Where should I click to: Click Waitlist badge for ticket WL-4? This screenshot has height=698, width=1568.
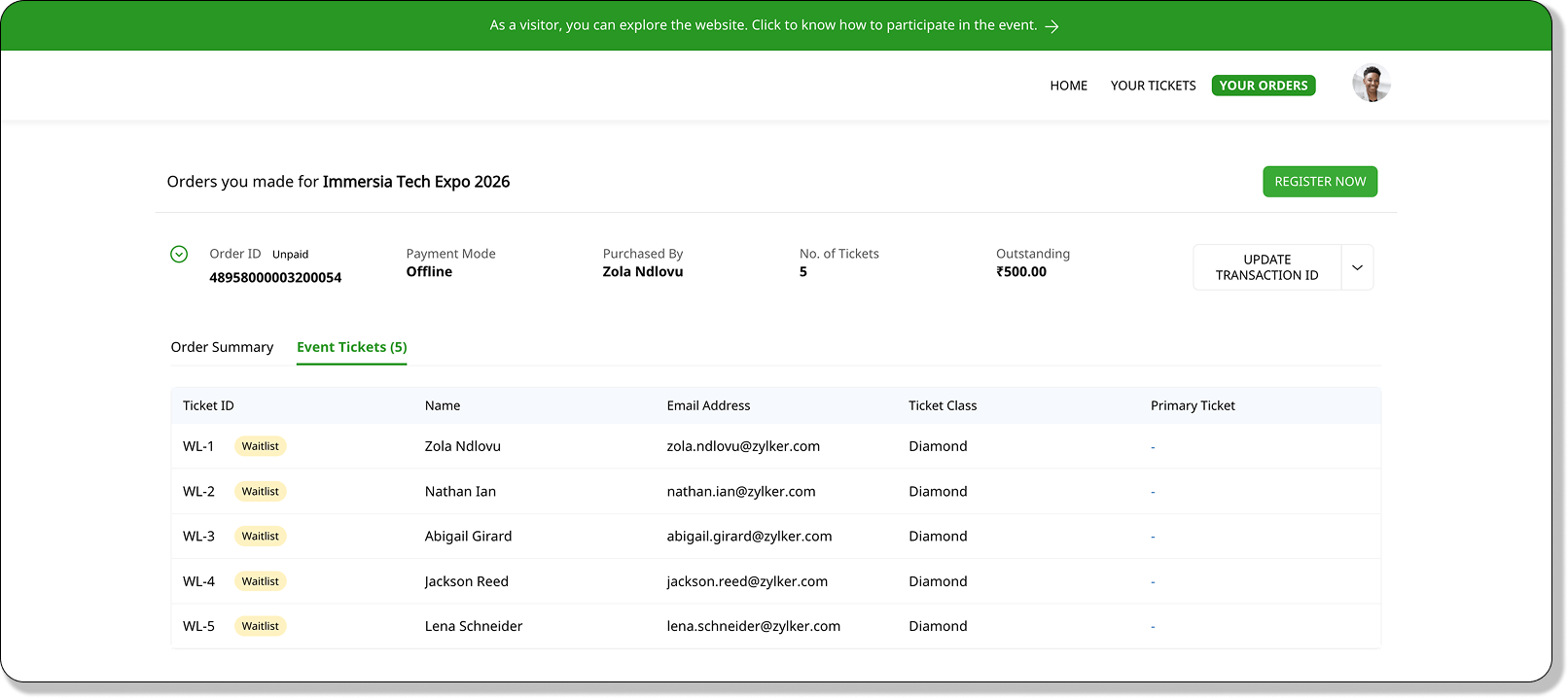pyautogui.click(x=260, y=581)
